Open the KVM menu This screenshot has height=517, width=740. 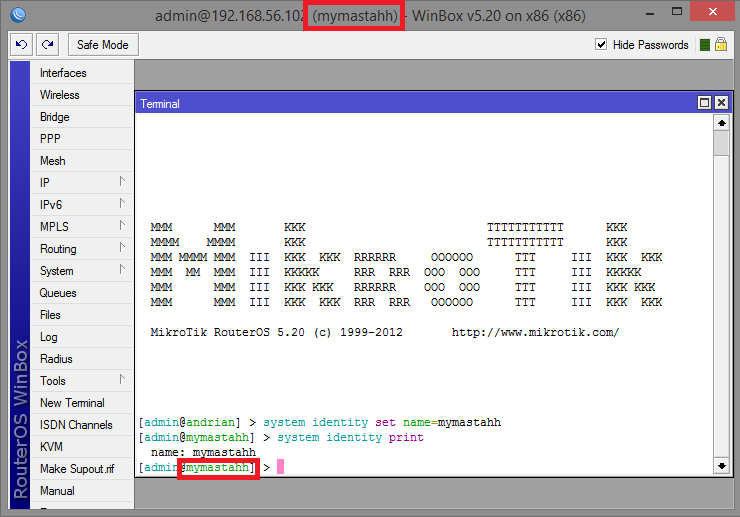click(x=82, y=447)
